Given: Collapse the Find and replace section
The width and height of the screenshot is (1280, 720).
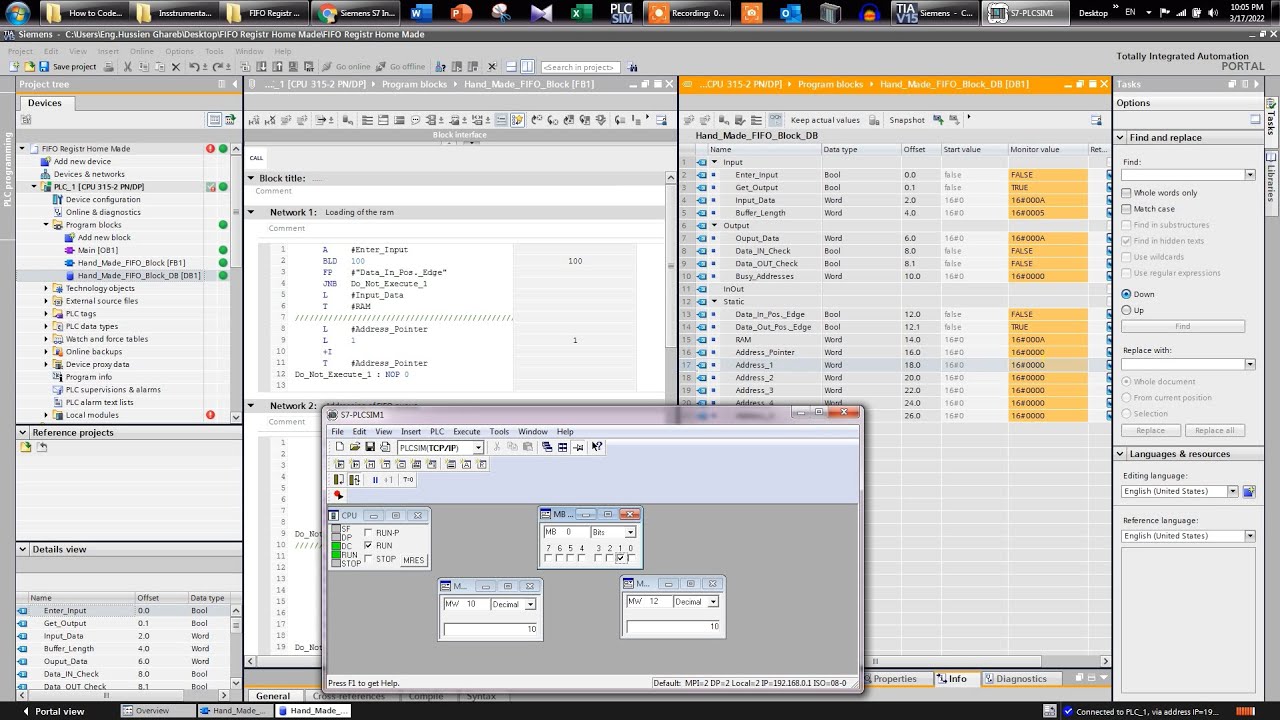Looking at the screenshot, I should pos(1122,138).
